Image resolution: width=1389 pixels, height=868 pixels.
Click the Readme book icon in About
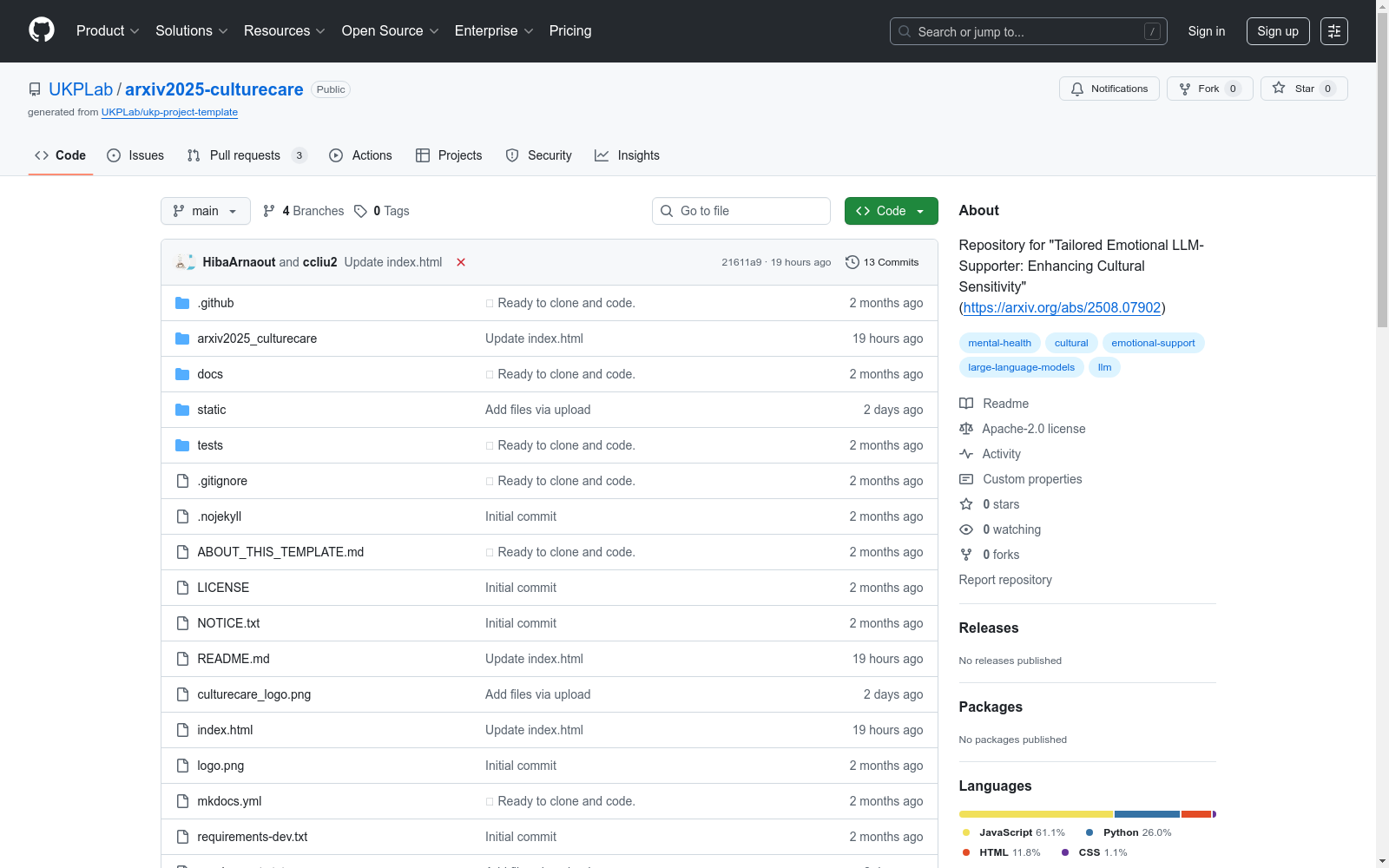pos(966,404)
